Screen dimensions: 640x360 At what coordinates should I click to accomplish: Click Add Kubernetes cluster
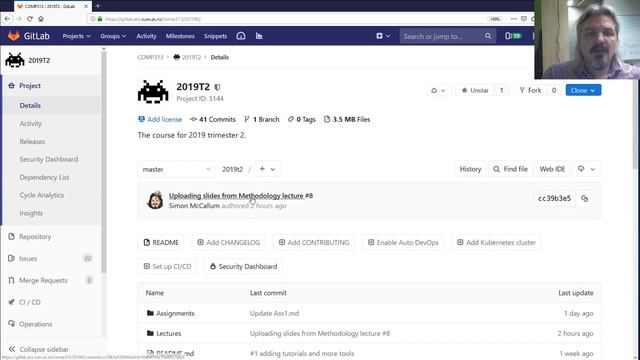[496, 242]
